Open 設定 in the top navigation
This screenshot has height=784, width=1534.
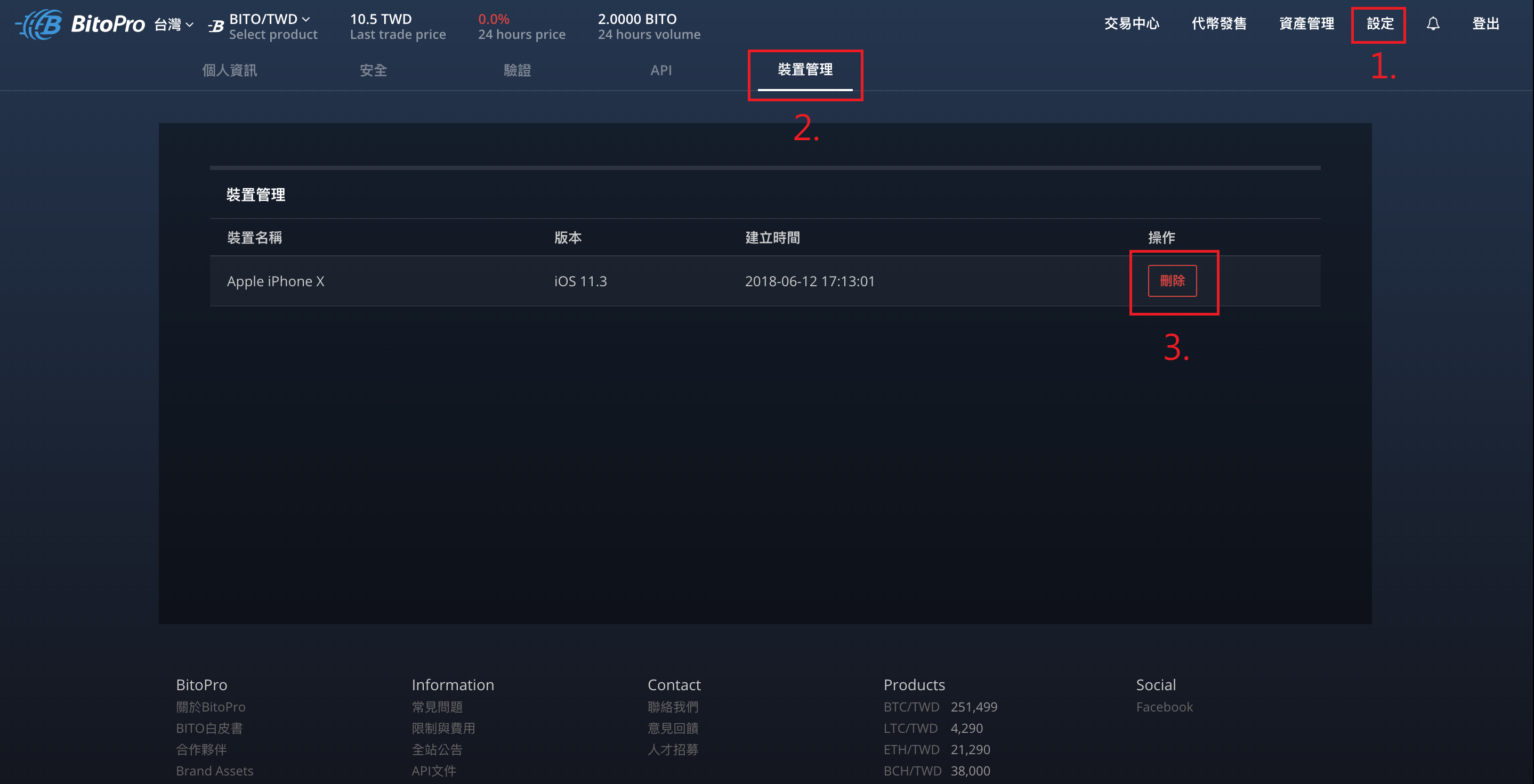(1380, 24)
